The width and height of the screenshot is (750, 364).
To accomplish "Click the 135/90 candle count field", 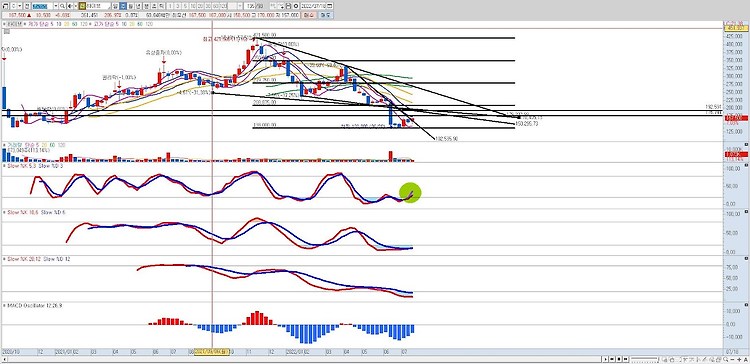I will [x=254, y=6].
